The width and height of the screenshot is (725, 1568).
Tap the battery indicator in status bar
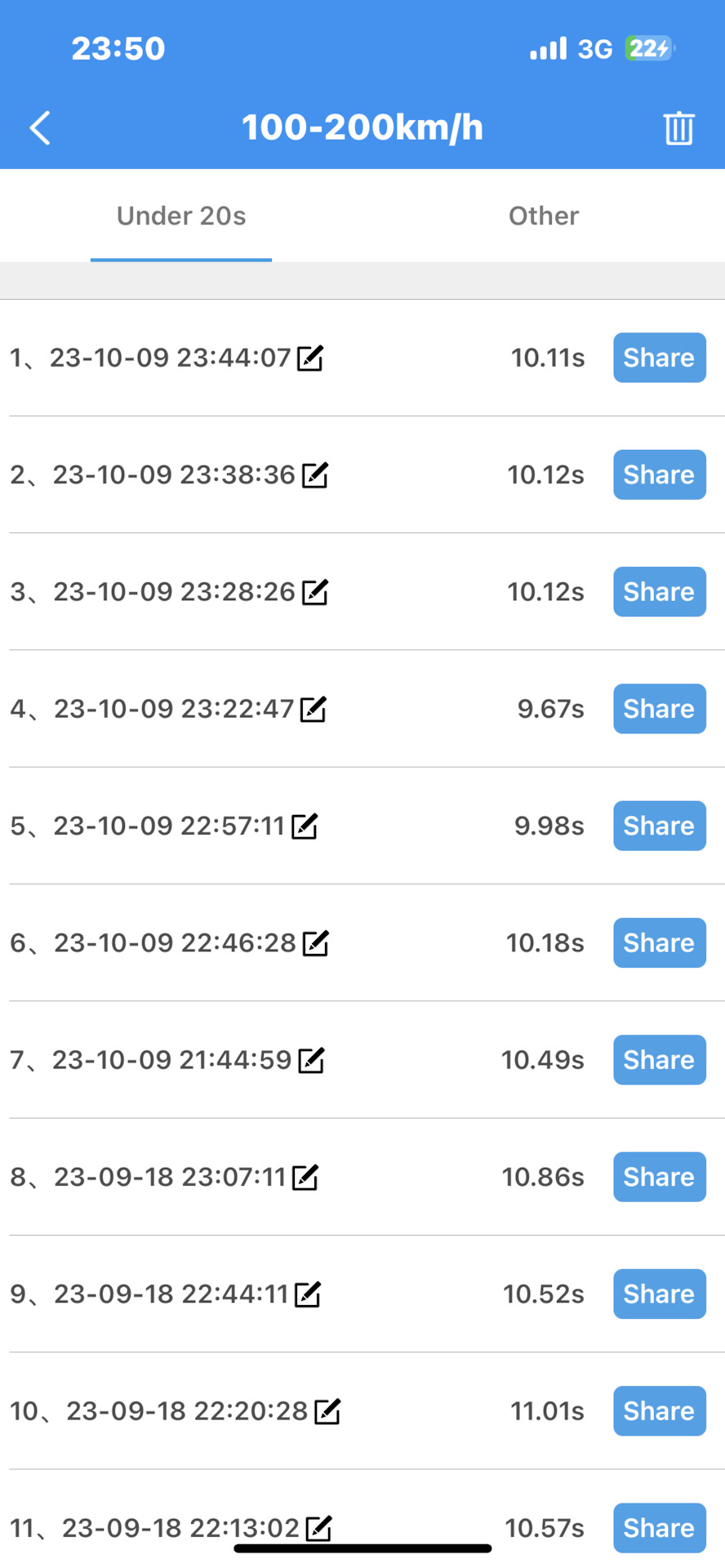click(649, 48)
